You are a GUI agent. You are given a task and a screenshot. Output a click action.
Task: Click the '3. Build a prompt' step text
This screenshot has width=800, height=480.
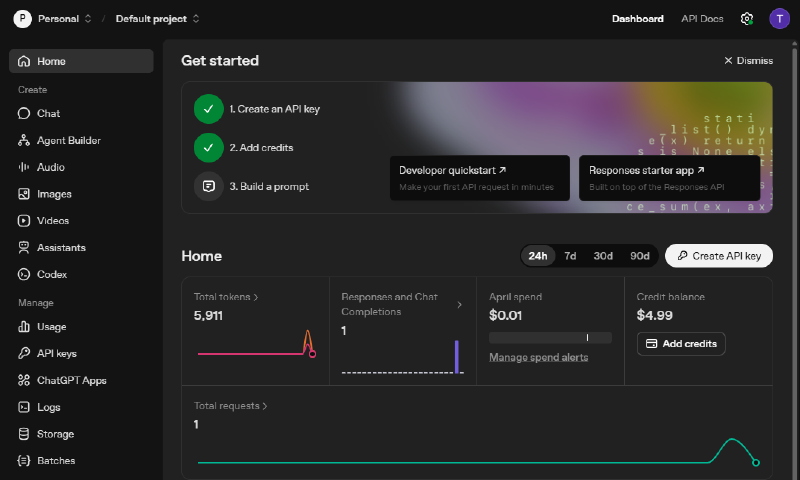pos(269,186)
